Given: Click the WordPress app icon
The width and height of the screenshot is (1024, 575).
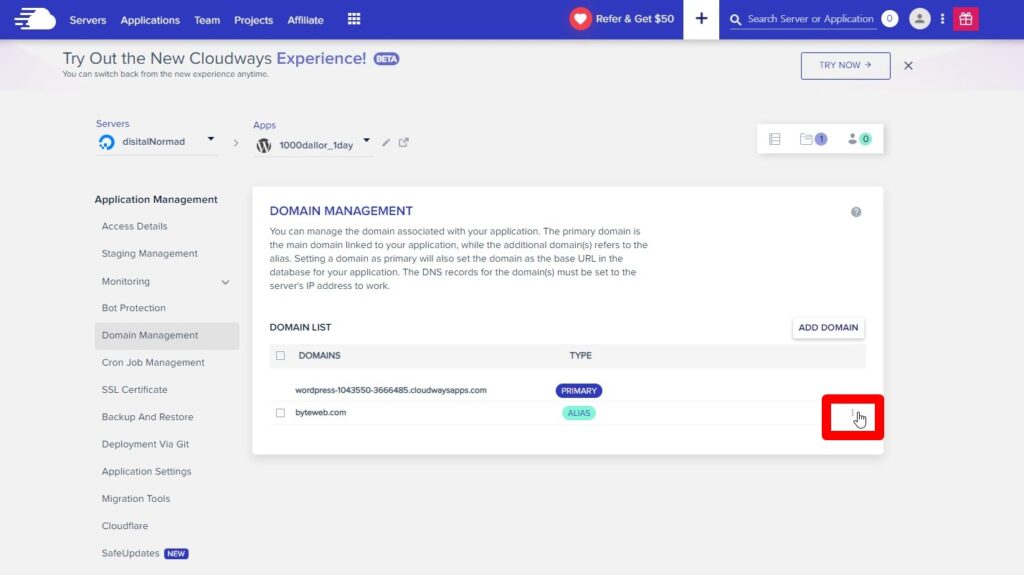Looking at the screenshot, I should tap(264, 145).
